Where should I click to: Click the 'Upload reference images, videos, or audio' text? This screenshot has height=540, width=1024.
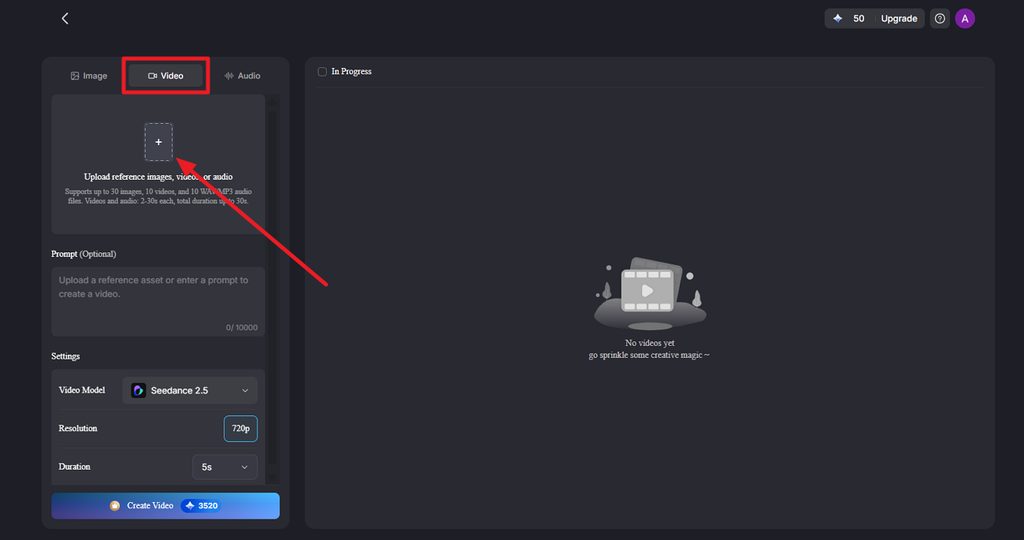(x=158, y=176)
